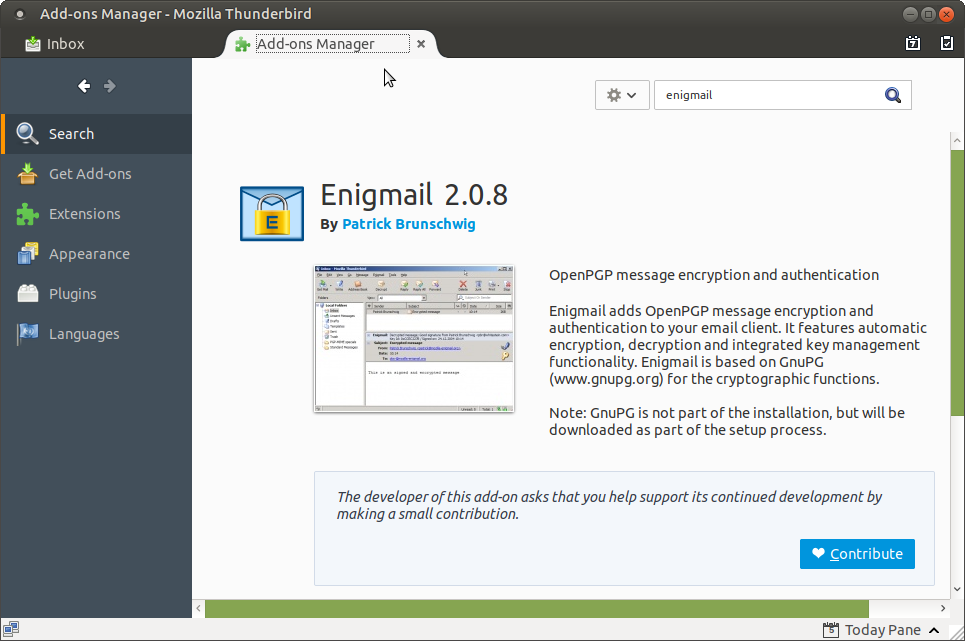Screen dimensions: 965x641
Task: Click the vertical scrollbar thumb
Action: pyautogui.click(x=957, y=283)
